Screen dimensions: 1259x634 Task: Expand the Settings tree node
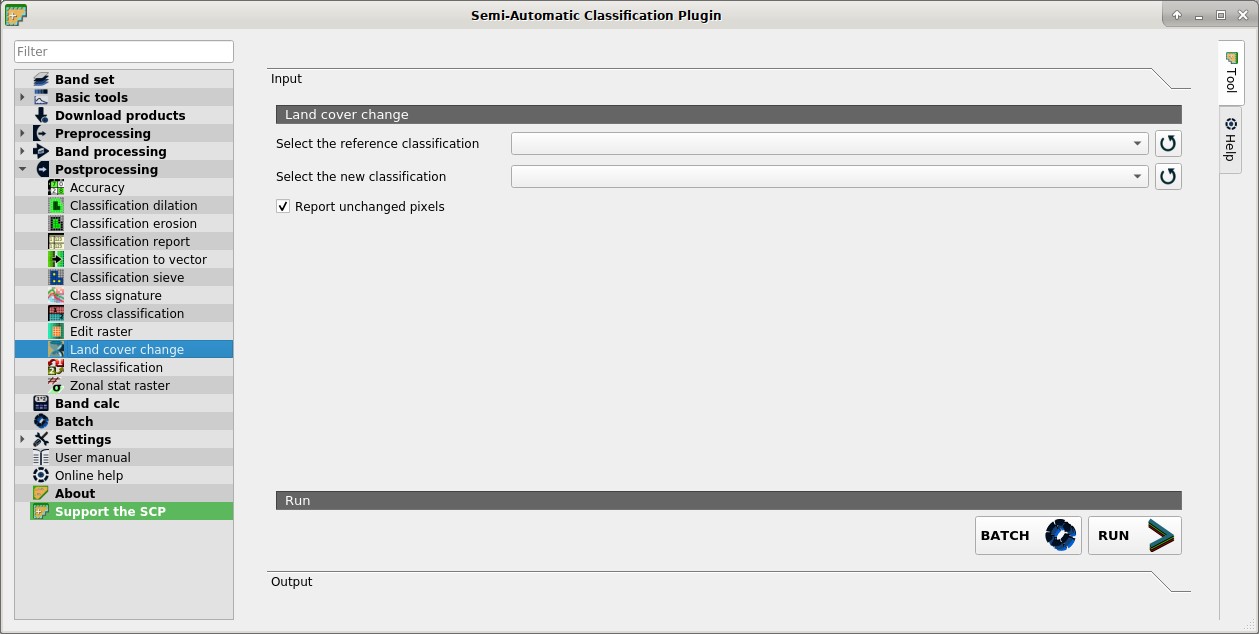(22, 439)
